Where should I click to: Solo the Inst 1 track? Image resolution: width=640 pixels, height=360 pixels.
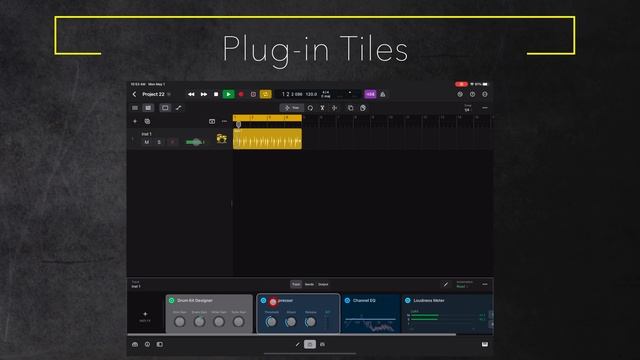pyautogui.click(x=159, y=142)
